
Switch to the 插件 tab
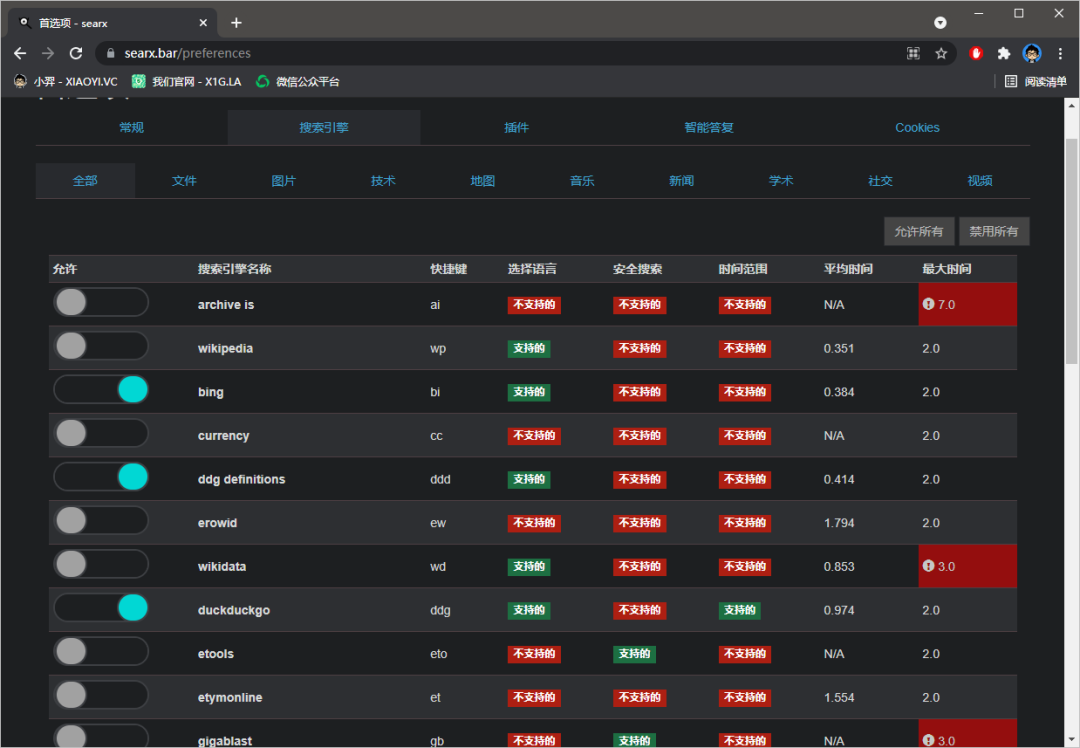(516, 127)
